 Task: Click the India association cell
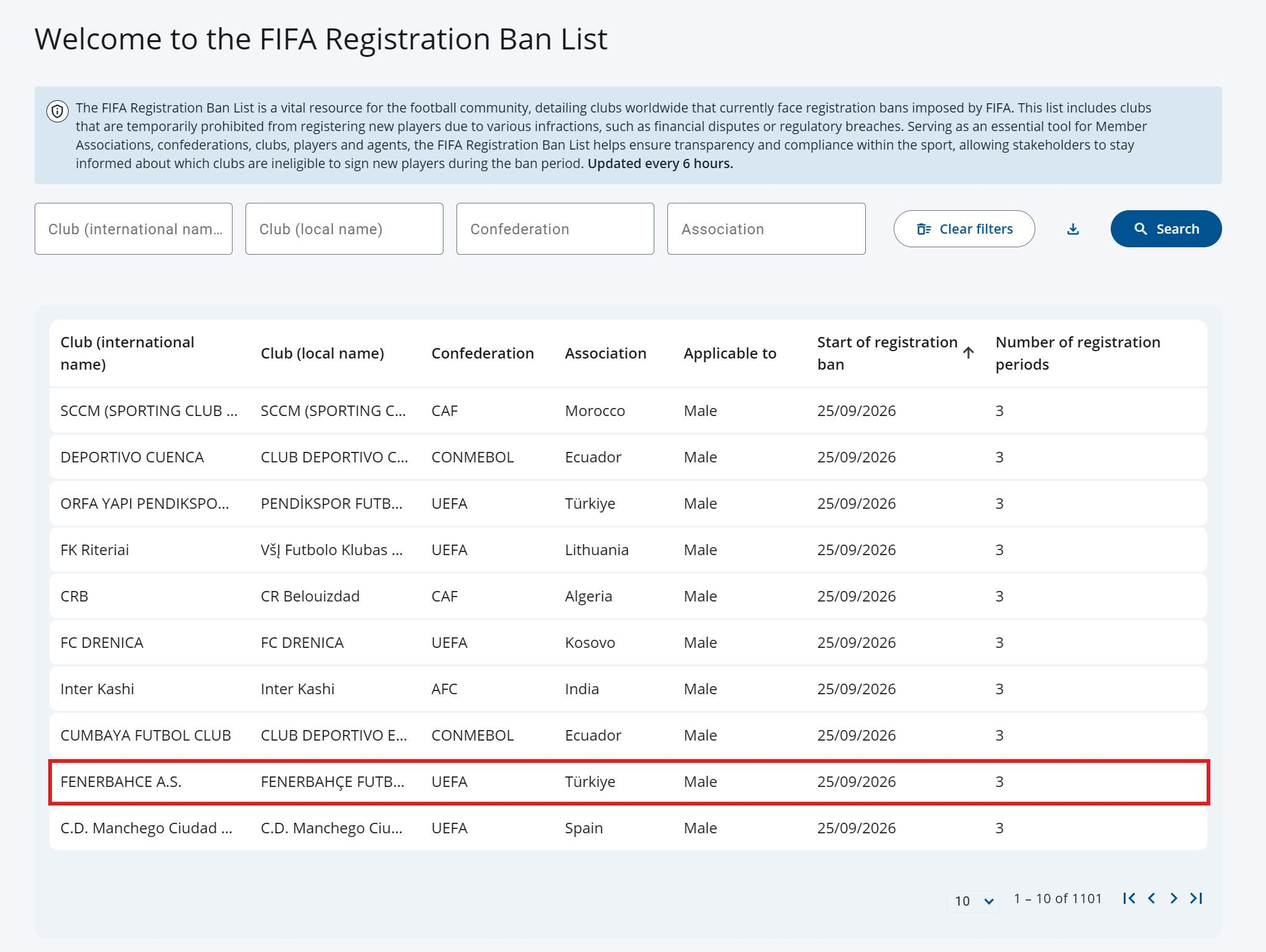pos(582,689)
